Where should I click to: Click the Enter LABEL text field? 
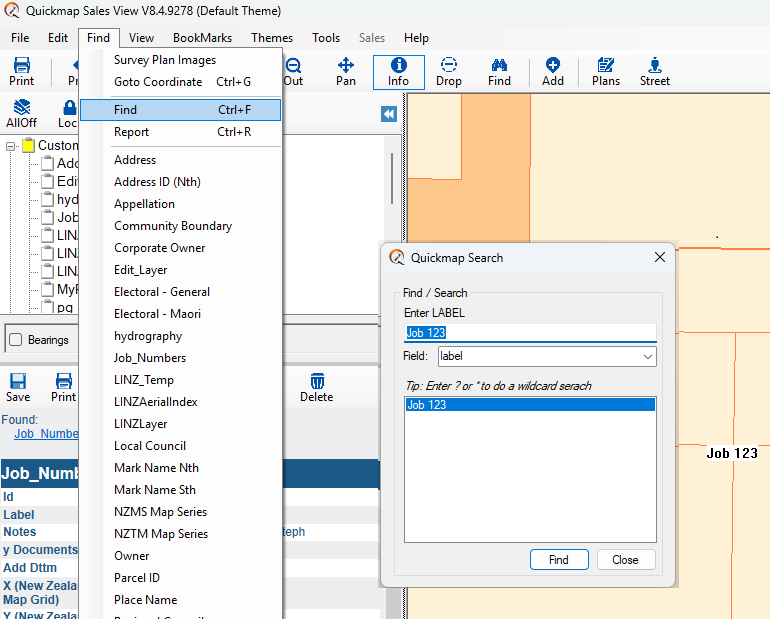[x=529, y=333]
